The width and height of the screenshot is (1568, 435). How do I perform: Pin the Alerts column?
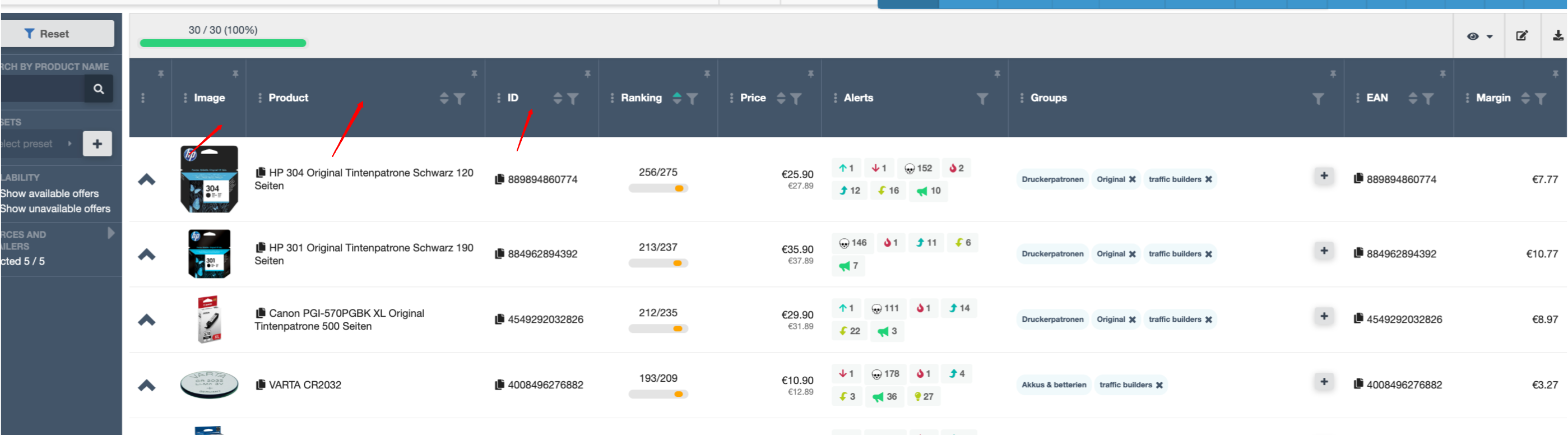[998, 74]
